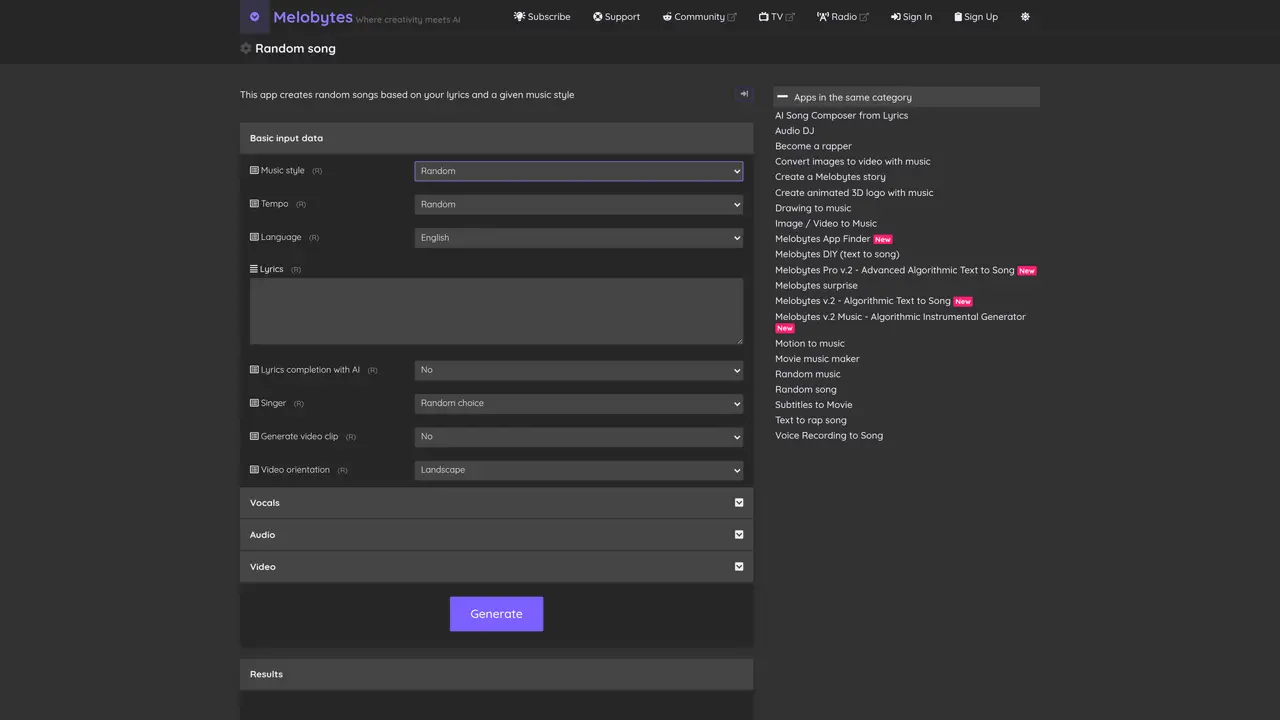Open Melobytes App Finder link
The image size is (1280, 720).
pos(823,239)
